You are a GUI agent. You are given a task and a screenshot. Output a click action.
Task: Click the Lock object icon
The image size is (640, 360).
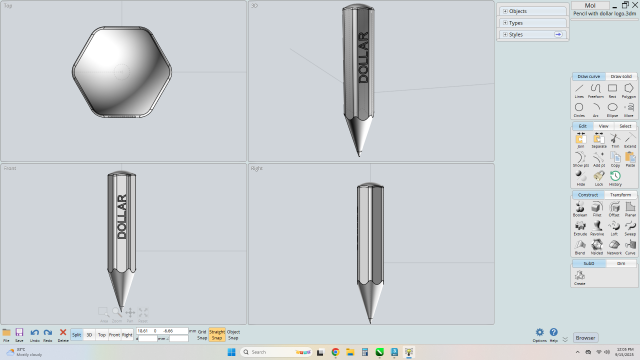pos(598,178)
